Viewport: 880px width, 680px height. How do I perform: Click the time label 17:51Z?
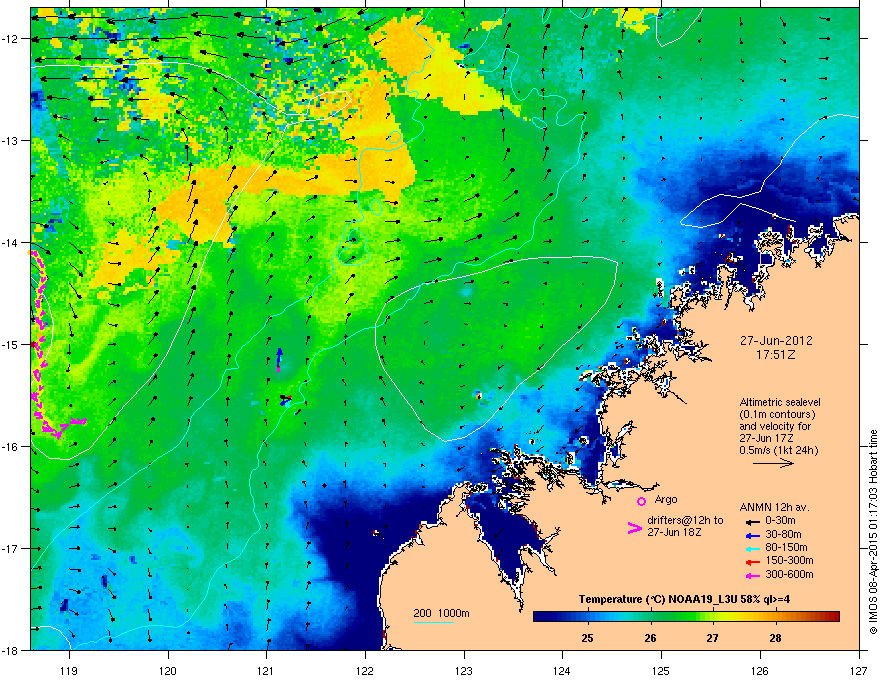pos(776,355)
